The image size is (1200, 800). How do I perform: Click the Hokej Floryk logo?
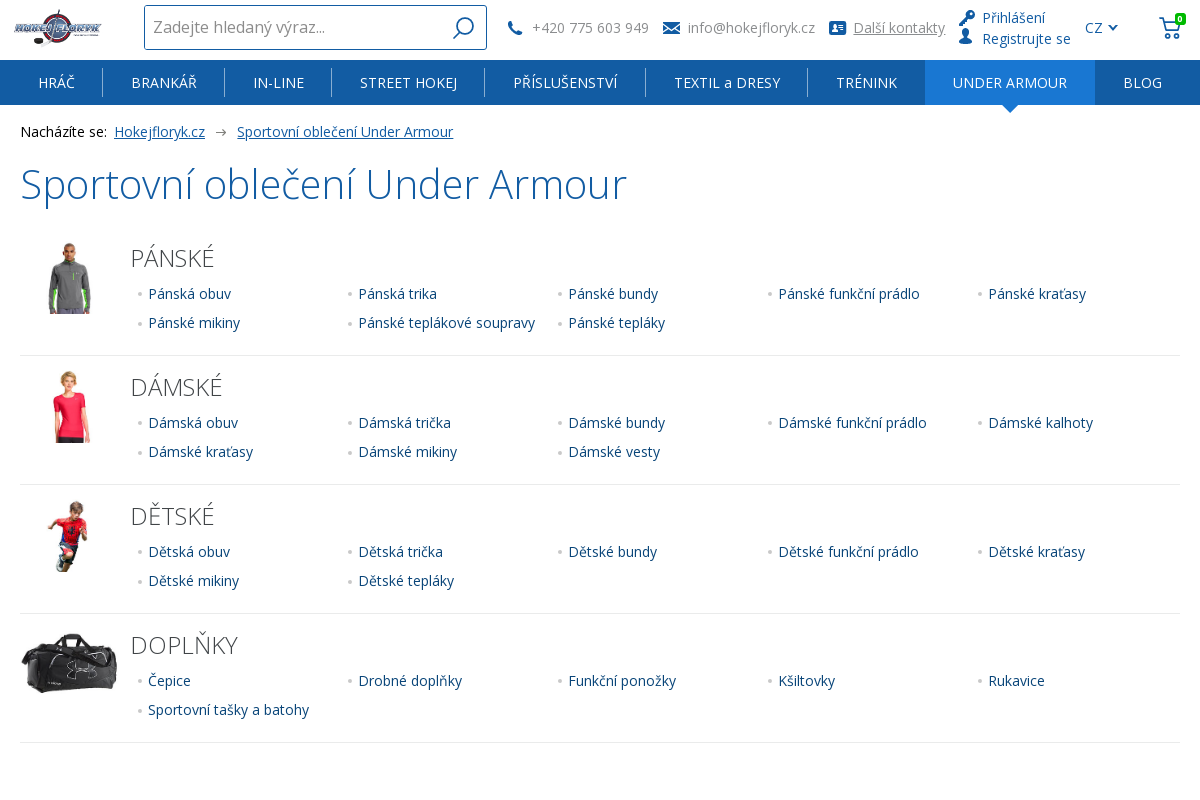57,27
